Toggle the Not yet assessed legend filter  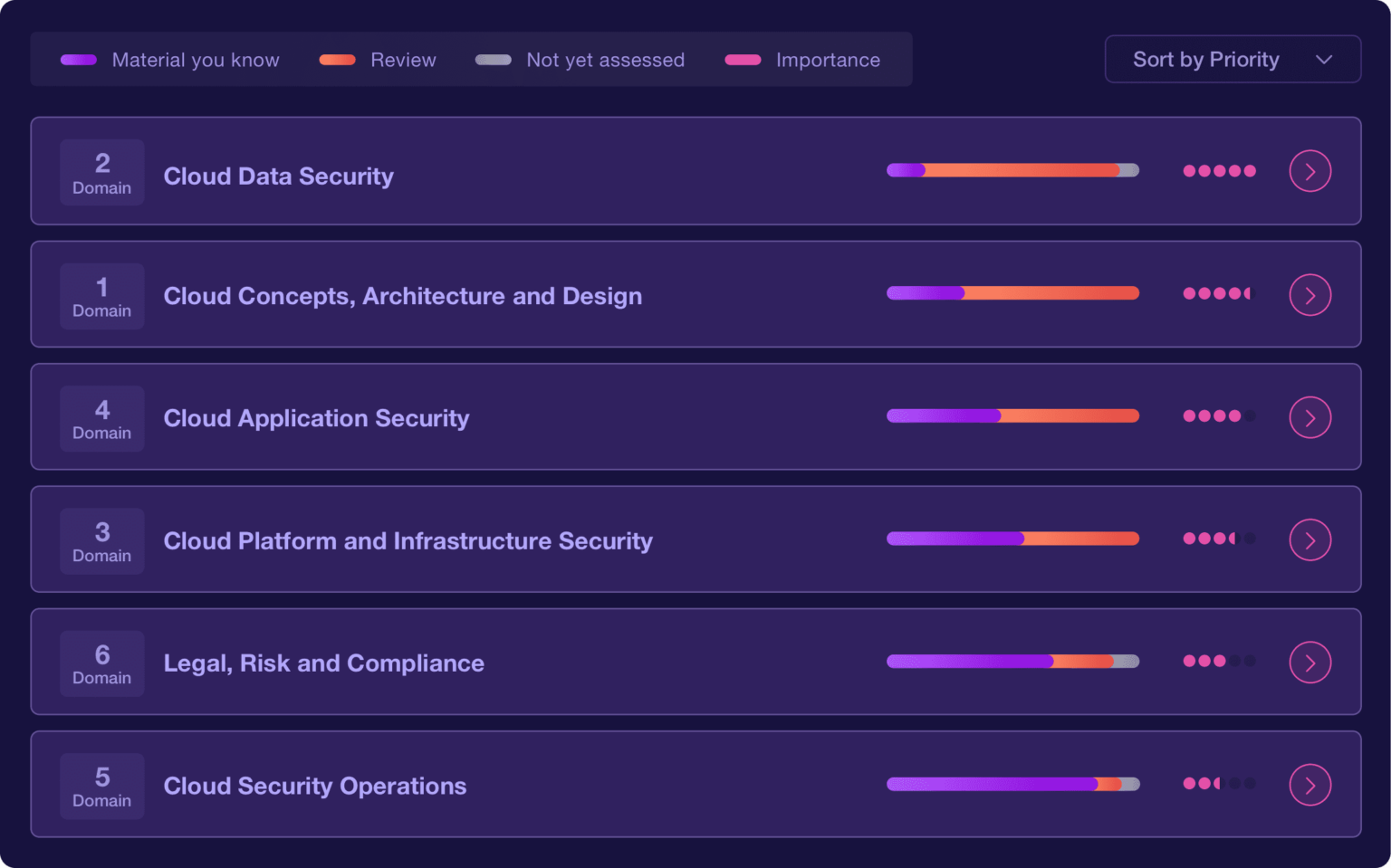point(580,60)
